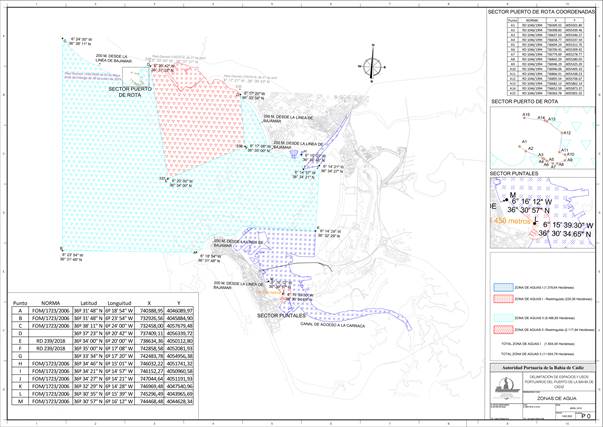
Task: Click longitude '6º 24' 00" W' in row C
Action: tap(120, 326)
